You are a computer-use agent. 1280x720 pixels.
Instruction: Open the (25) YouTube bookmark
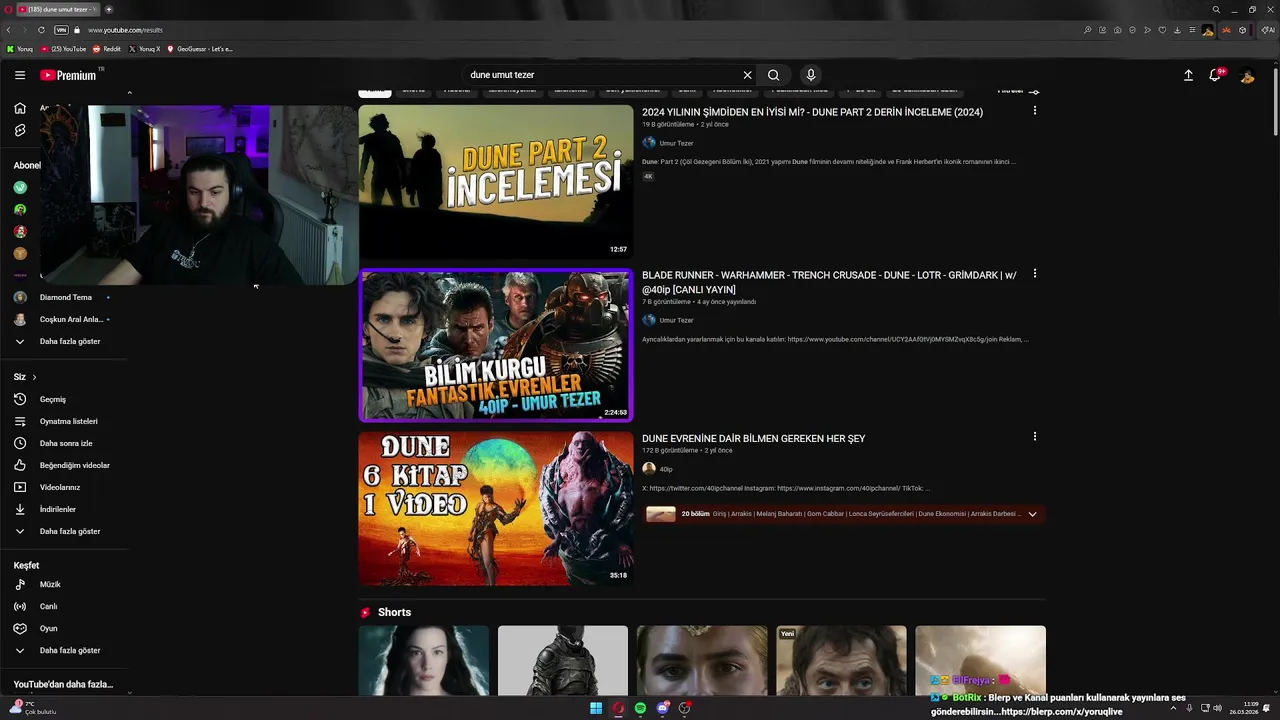point(64,49)
